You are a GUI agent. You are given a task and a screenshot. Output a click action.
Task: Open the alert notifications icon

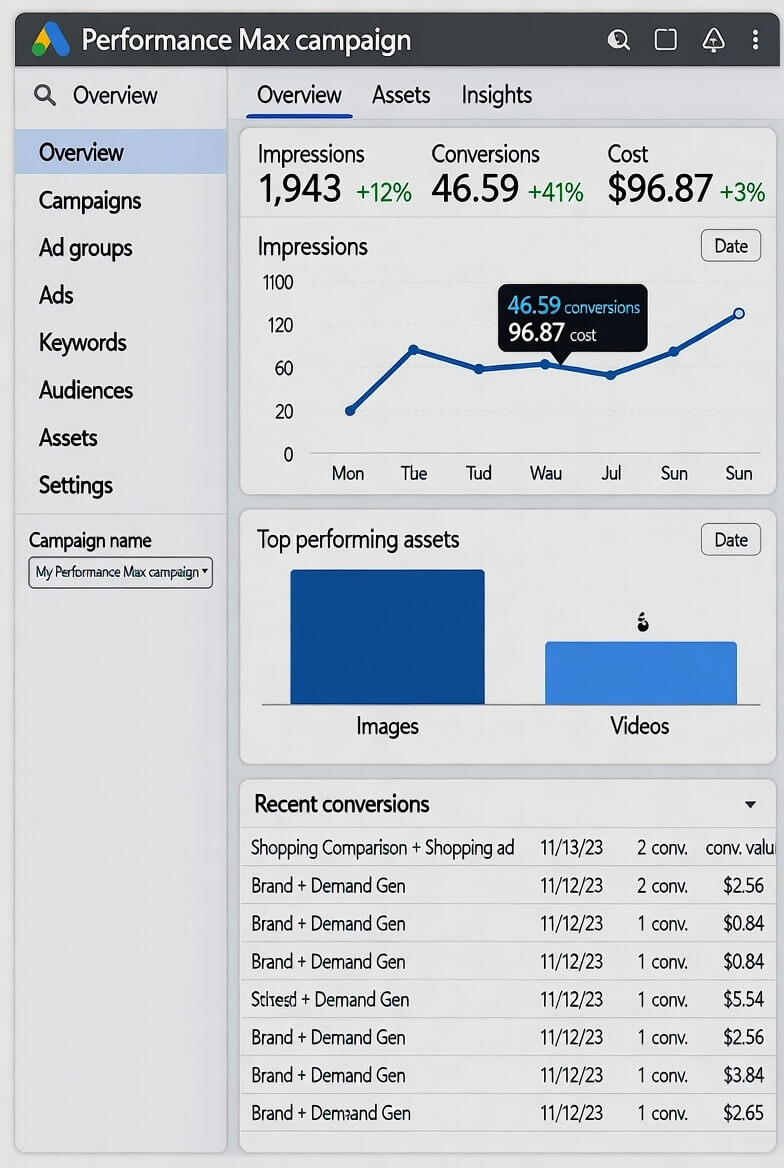(x=713, y=40)
